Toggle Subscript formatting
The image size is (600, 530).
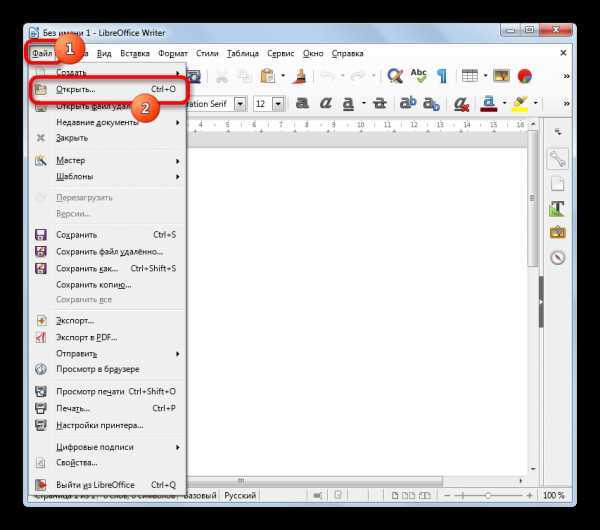431,103
